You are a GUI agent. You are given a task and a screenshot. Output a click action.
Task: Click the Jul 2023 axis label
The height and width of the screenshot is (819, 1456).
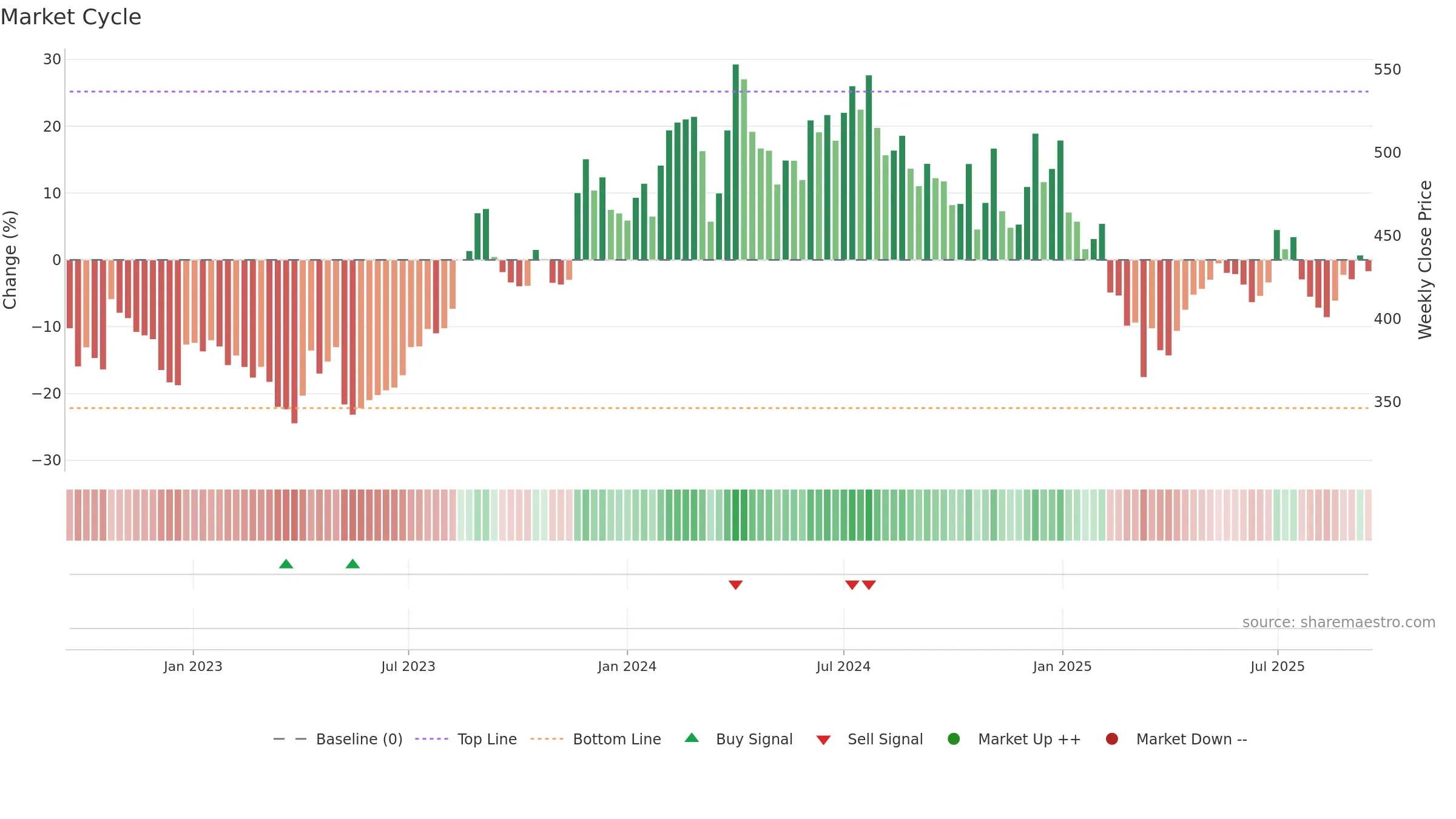coord(408,666)
